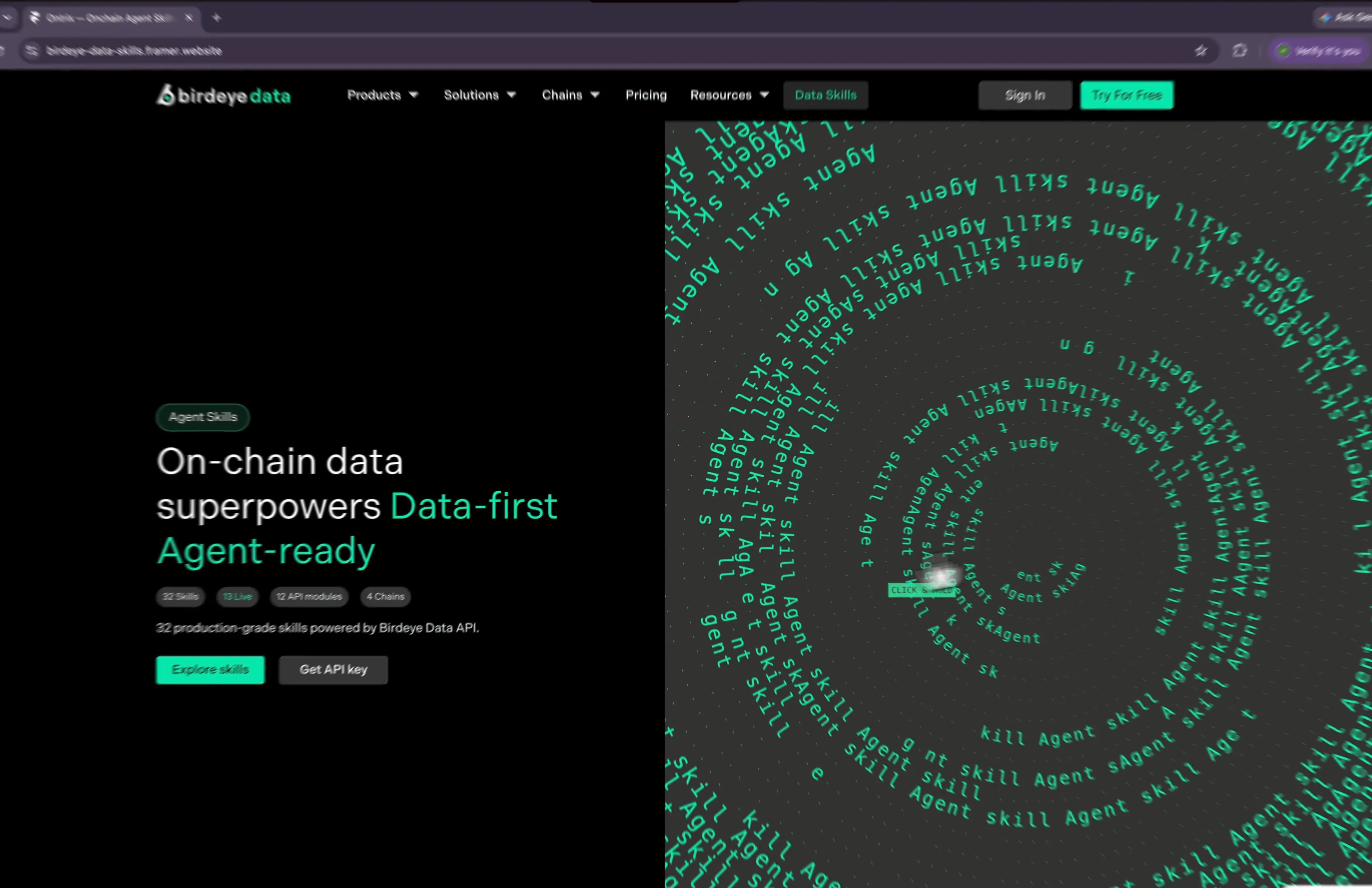
Task: Click the Get API key button
Action: pyautogui.click(x=333, y=670)
